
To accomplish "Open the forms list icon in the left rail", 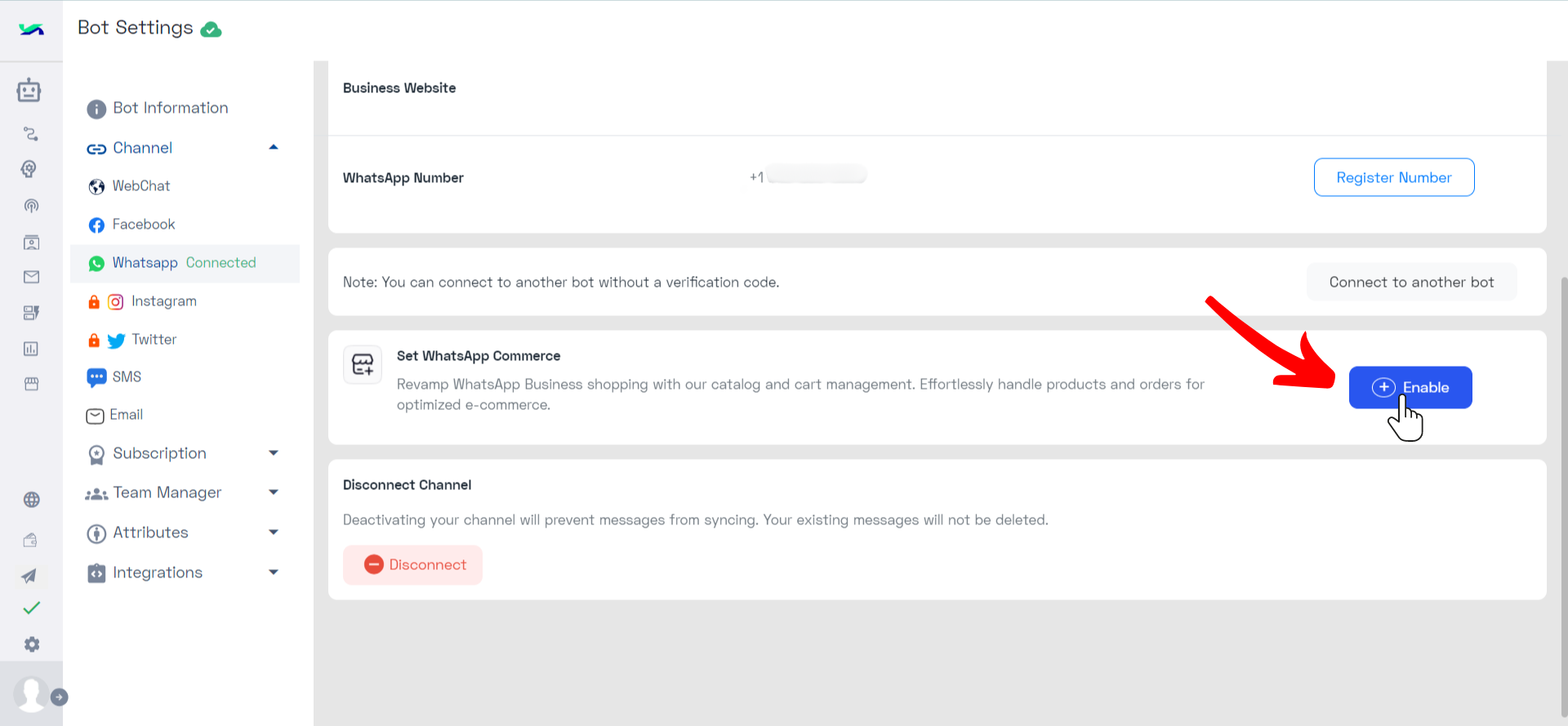I will (31, 313).
